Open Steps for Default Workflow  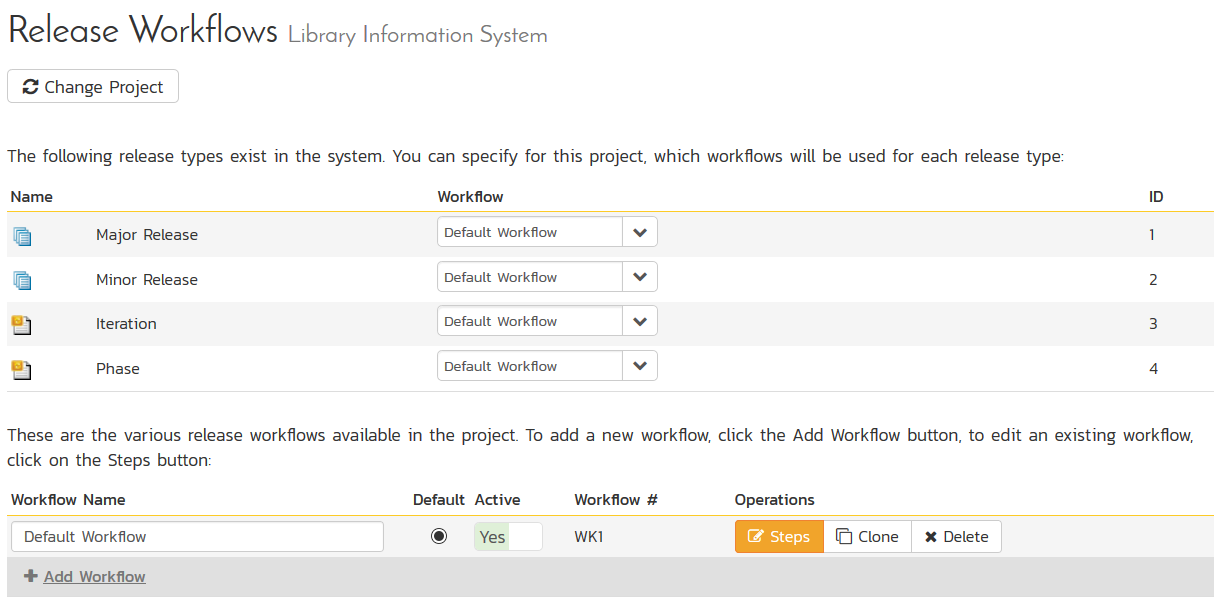pos(779,537)
